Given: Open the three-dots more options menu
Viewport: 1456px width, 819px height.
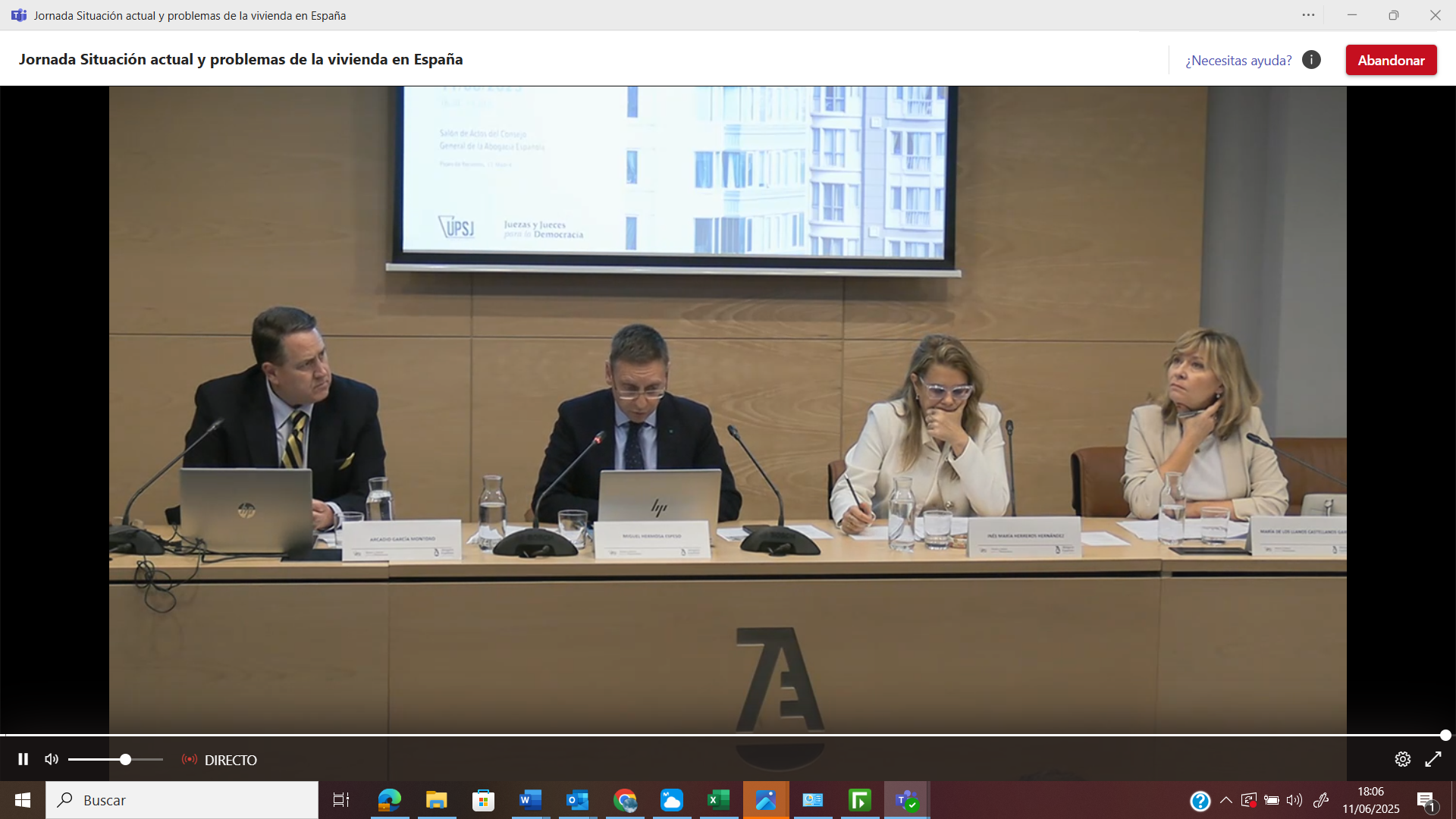Looking at the screenshot, I should 1308,15.
